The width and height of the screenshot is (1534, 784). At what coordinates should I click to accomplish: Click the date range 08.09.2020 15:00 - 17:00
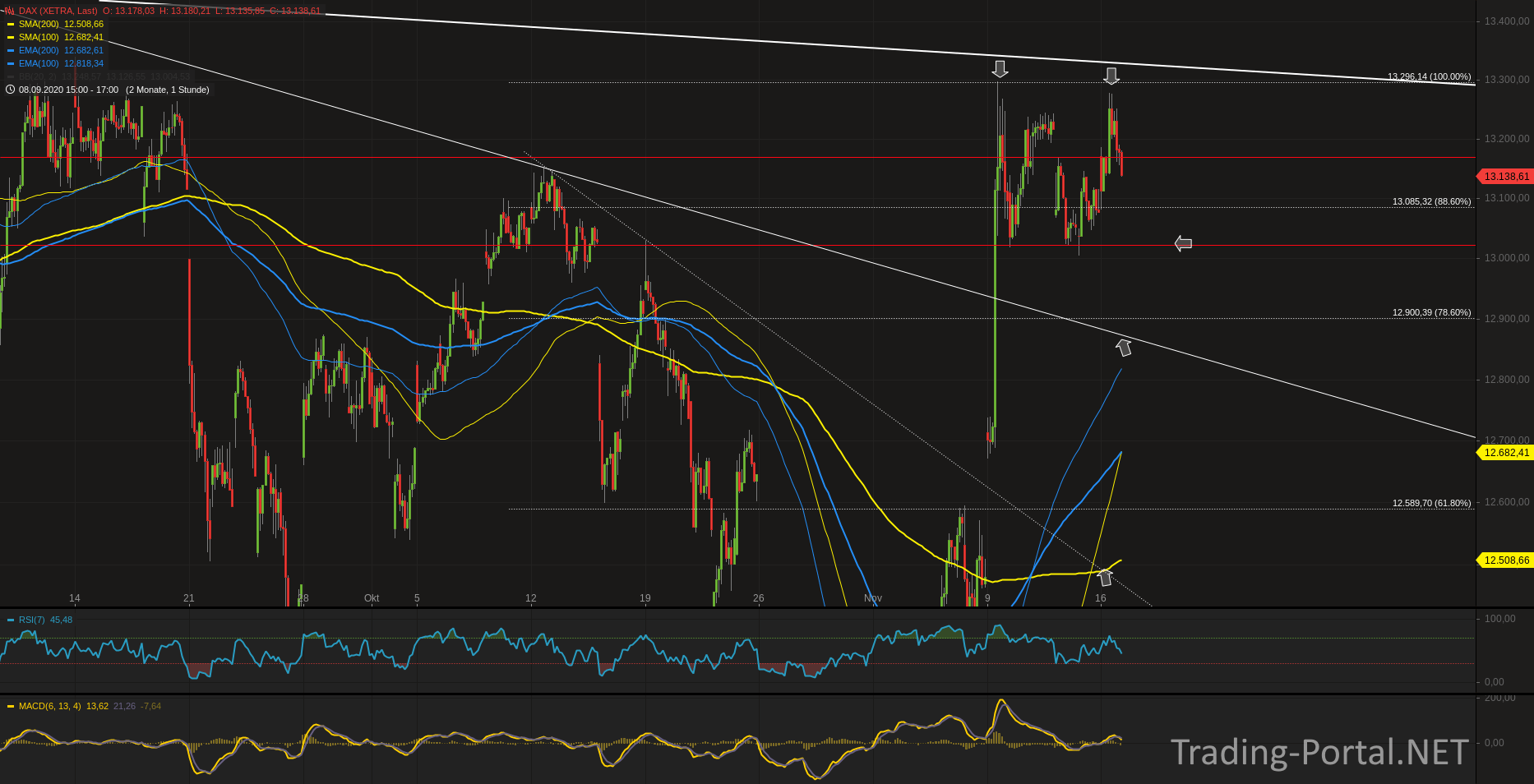point(68,90)
